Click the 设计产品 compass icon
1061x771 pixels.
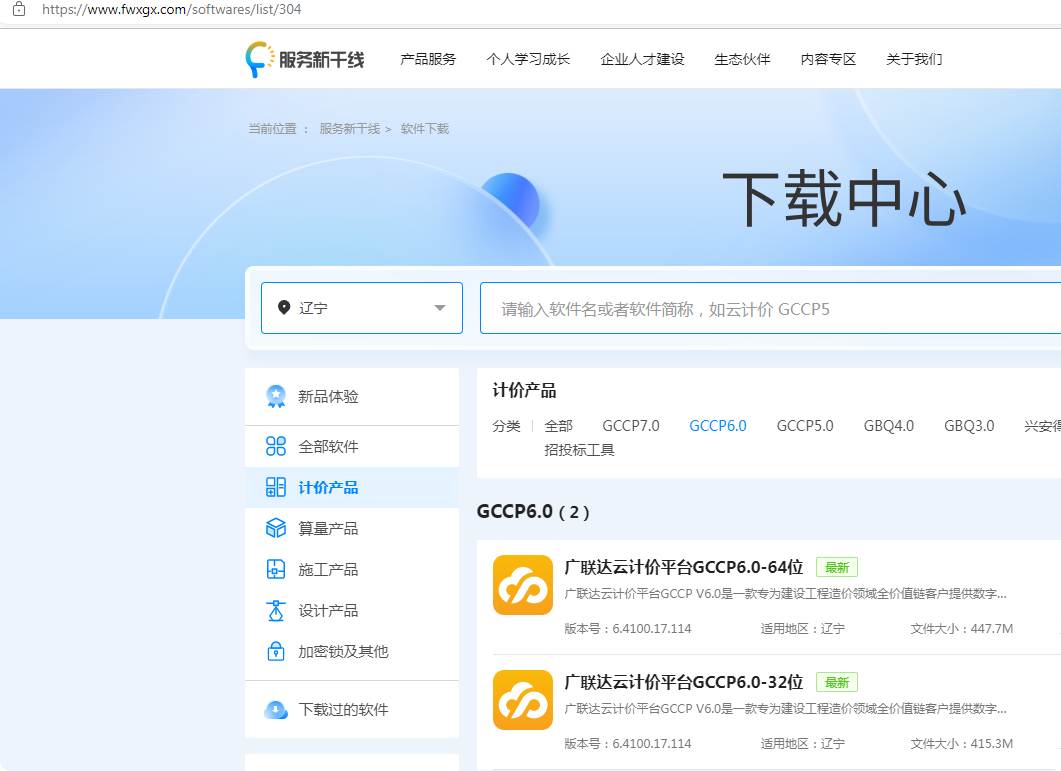point(276,611)
